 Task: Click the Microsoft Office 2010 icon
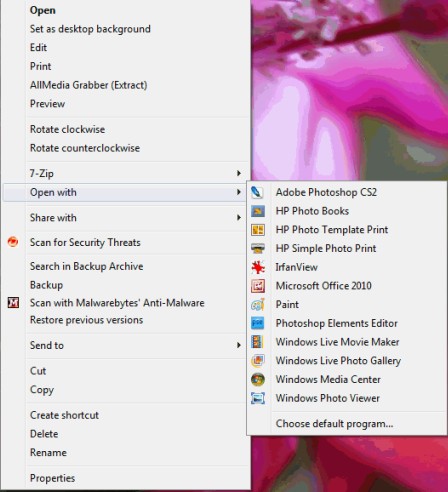pyautogui.click(x=258, y=286)
